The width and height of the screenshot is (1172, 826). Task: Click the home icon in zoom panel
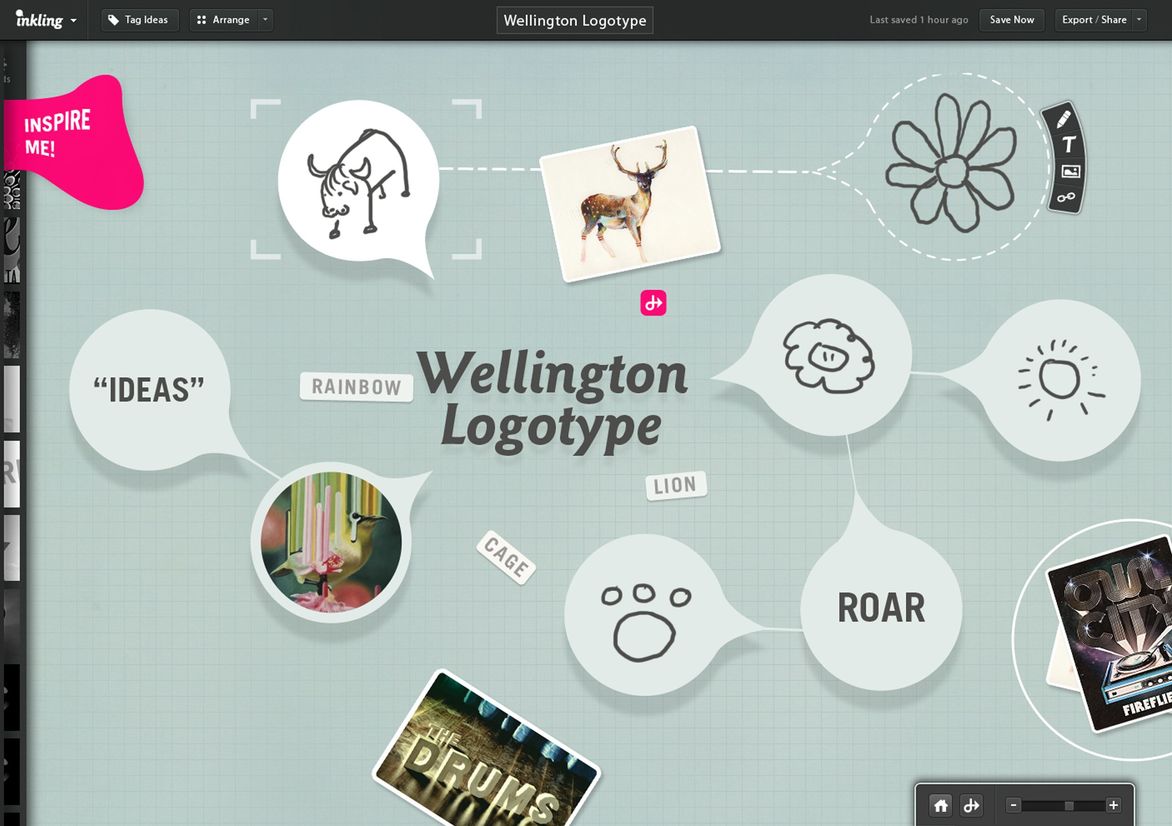point(941,805)
